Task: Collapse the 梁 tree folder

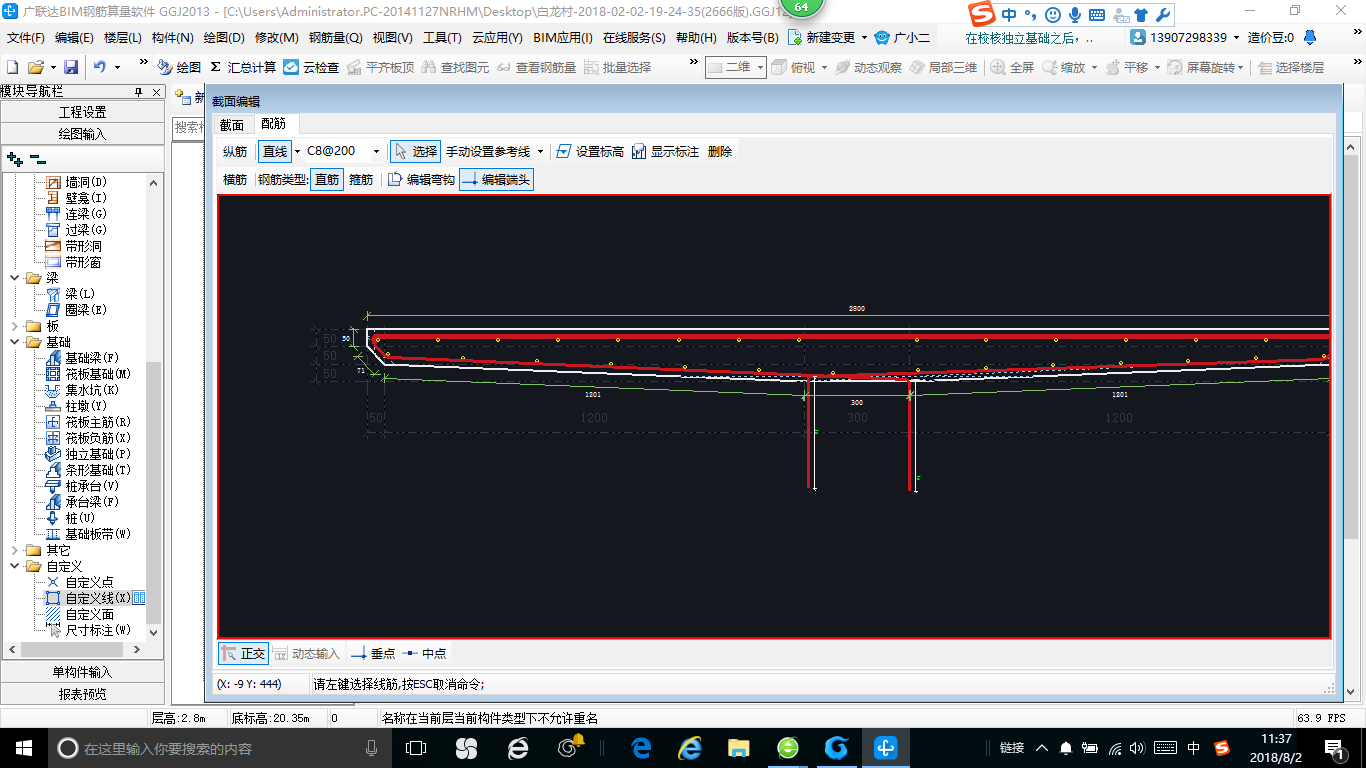Action: [x=13, y=278]
